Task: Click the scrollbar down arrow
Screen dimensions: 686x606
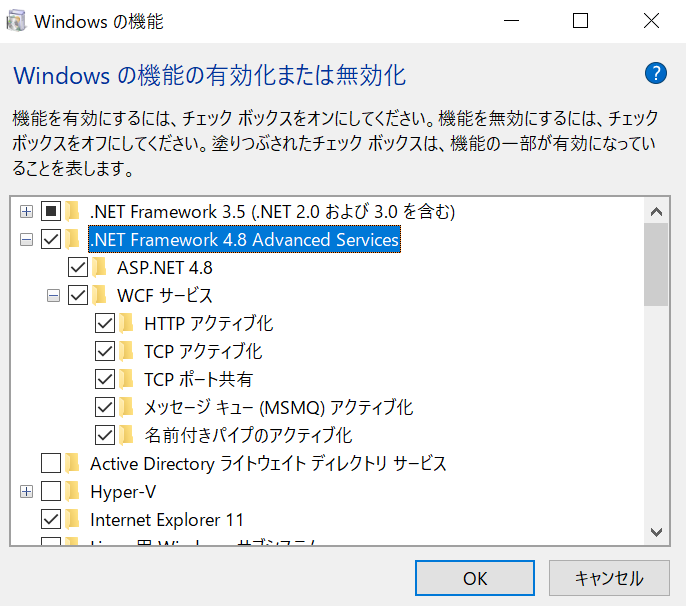Action: pos(656,532)
